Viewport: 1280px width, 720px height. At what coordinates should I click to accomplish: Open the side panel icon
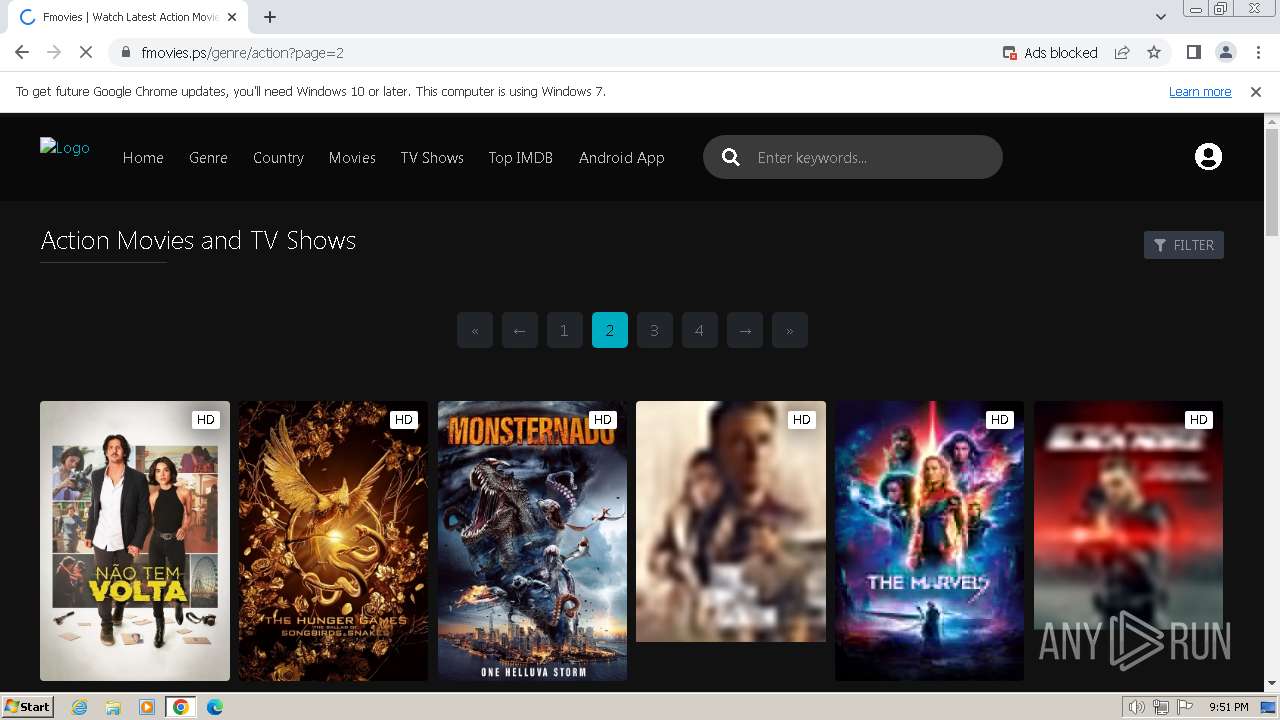click(1193, 53)
